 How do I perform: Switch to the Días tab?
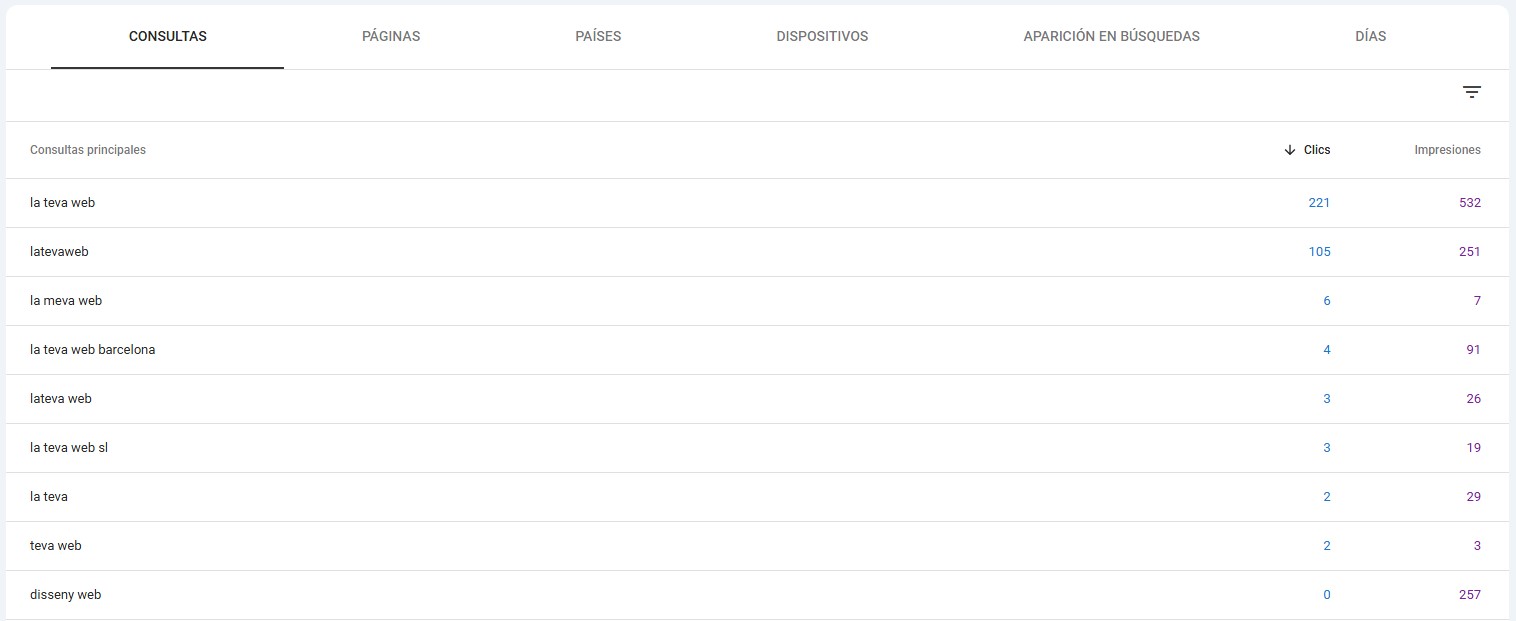1370,36
